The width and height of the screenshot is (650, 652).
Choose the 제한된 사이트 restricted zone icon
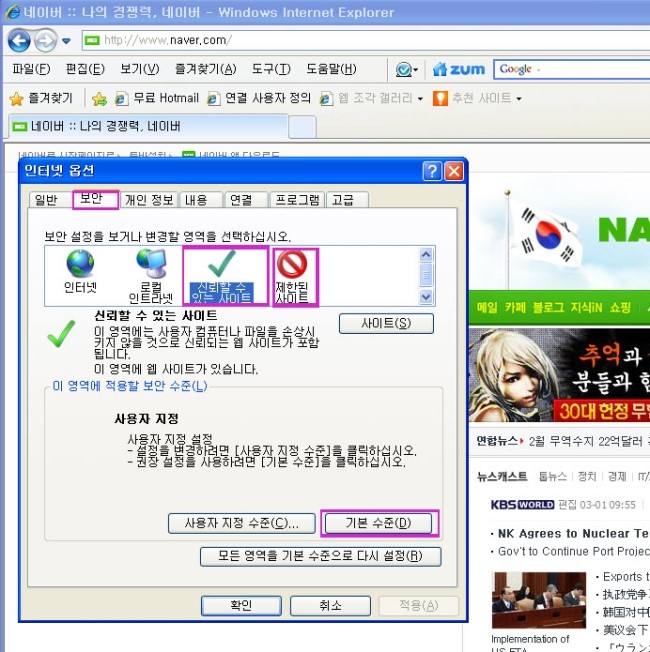pos(294,275)
